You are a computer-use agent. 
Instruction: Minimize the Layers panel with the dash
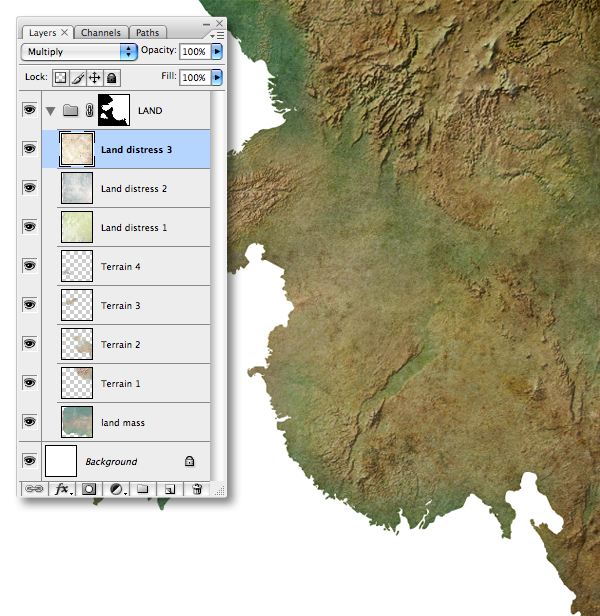(206, 24)
